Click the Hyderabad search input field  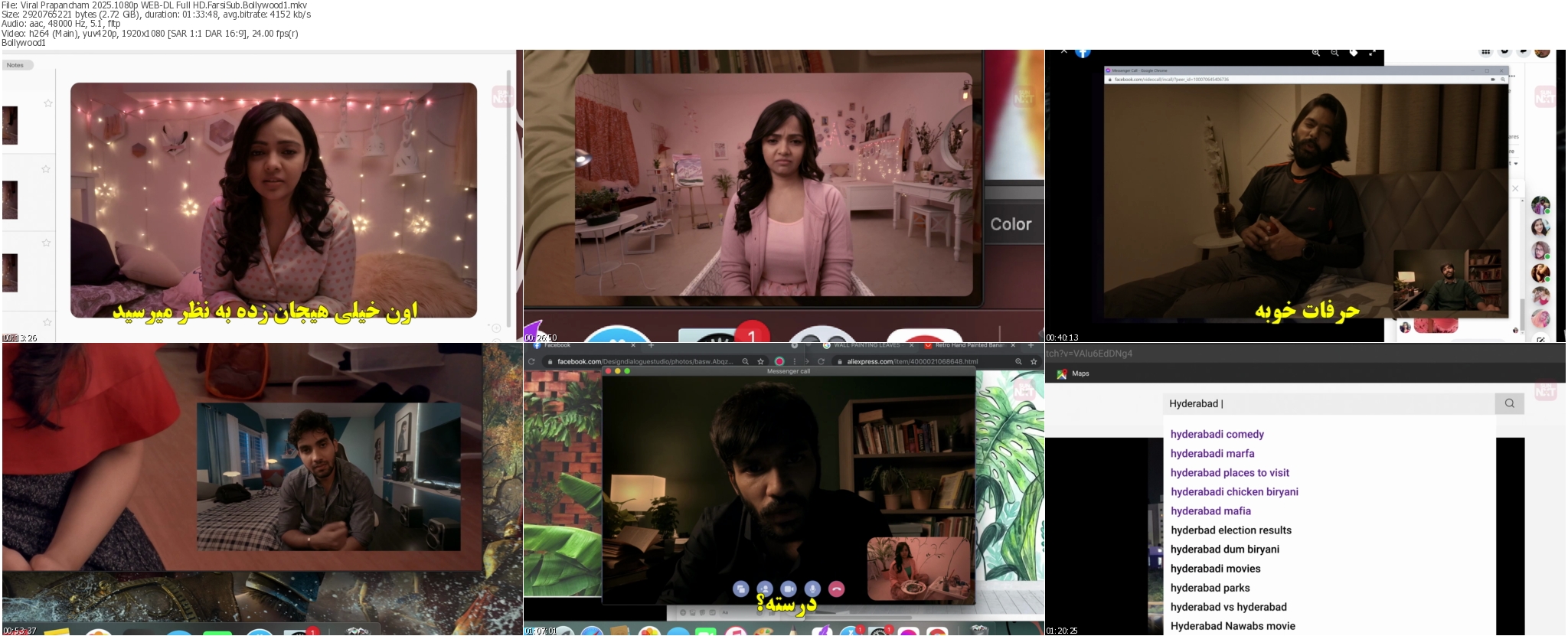point(1329,403)
